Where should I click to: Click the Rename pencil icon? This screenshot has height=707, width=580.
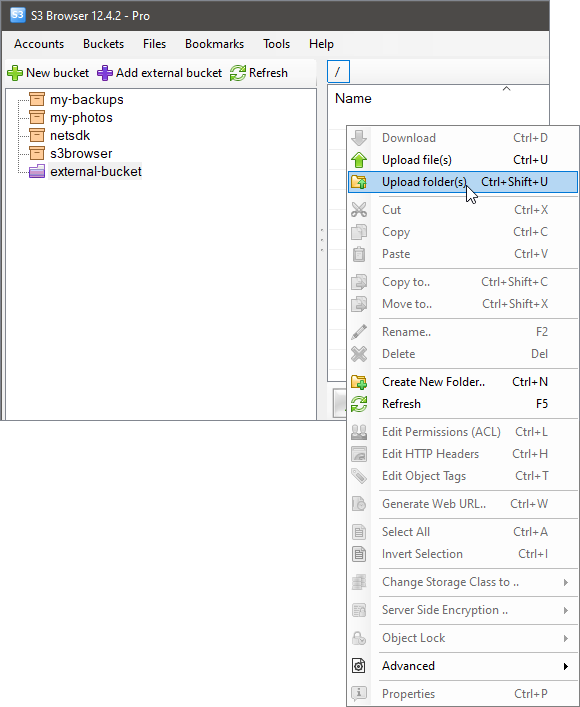(x=359, y=332)
